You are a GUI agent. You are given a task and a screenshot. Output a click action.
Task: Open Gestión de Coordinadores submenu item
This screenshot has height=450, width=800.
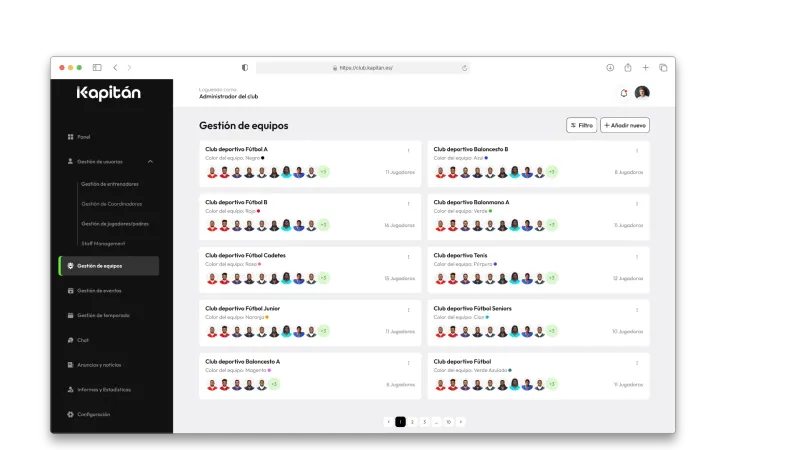(112, 204)
